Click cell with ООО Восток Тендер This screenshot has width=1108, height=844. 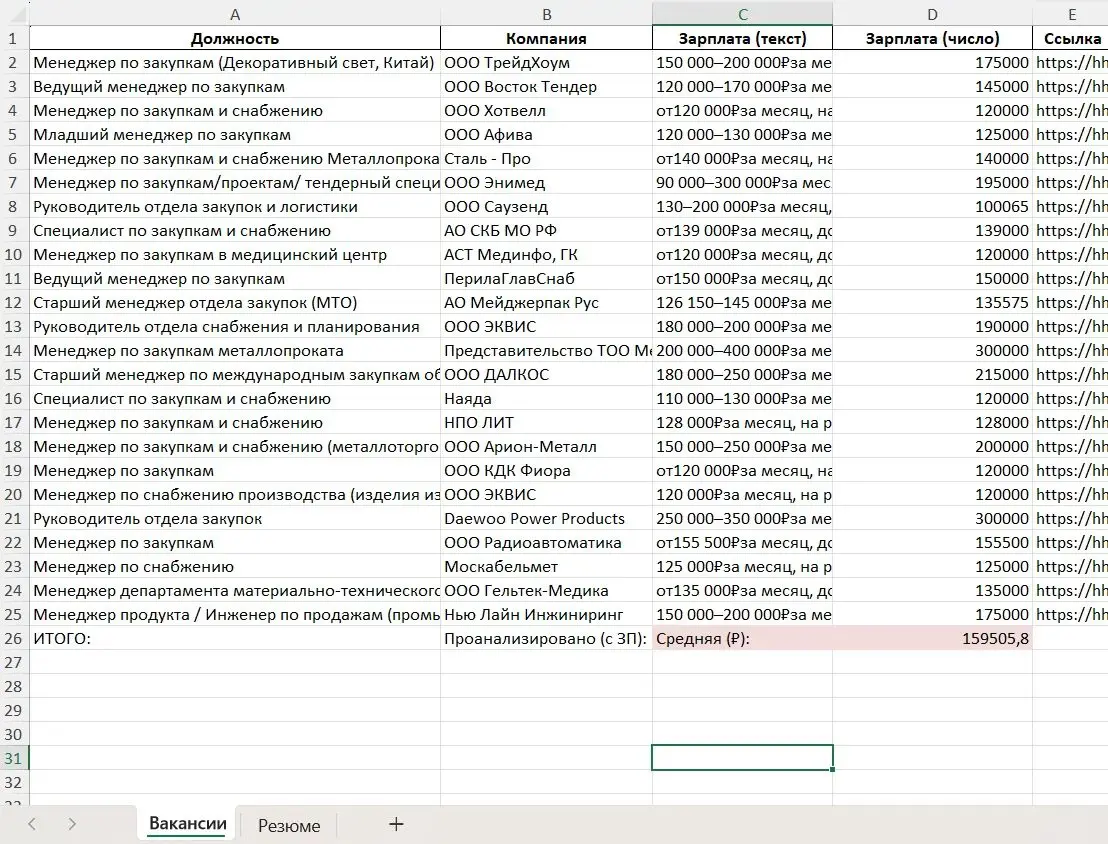point(546,87)
